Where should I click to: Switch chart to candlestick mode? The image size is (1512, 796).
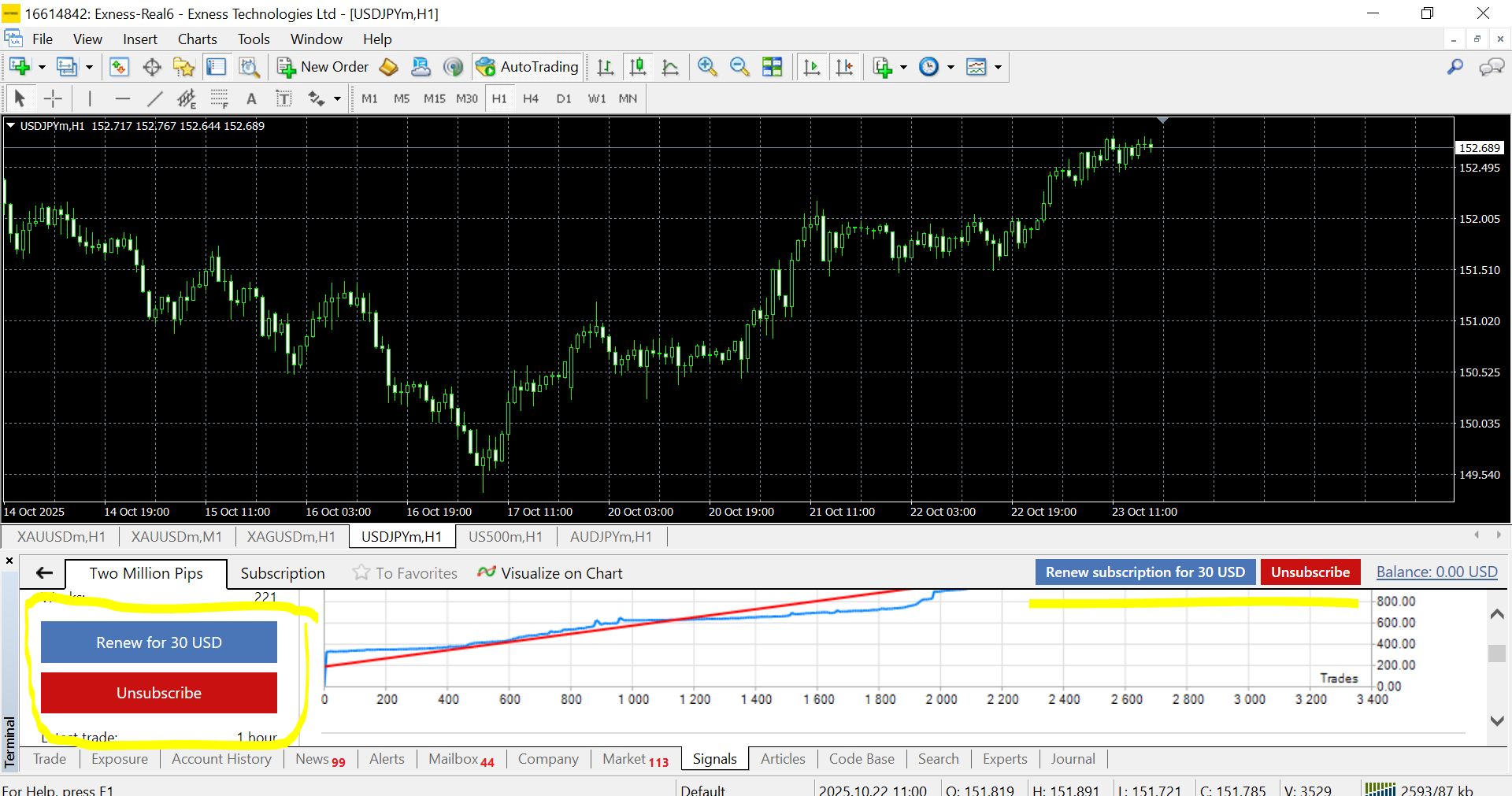click(x=638, y=67)
